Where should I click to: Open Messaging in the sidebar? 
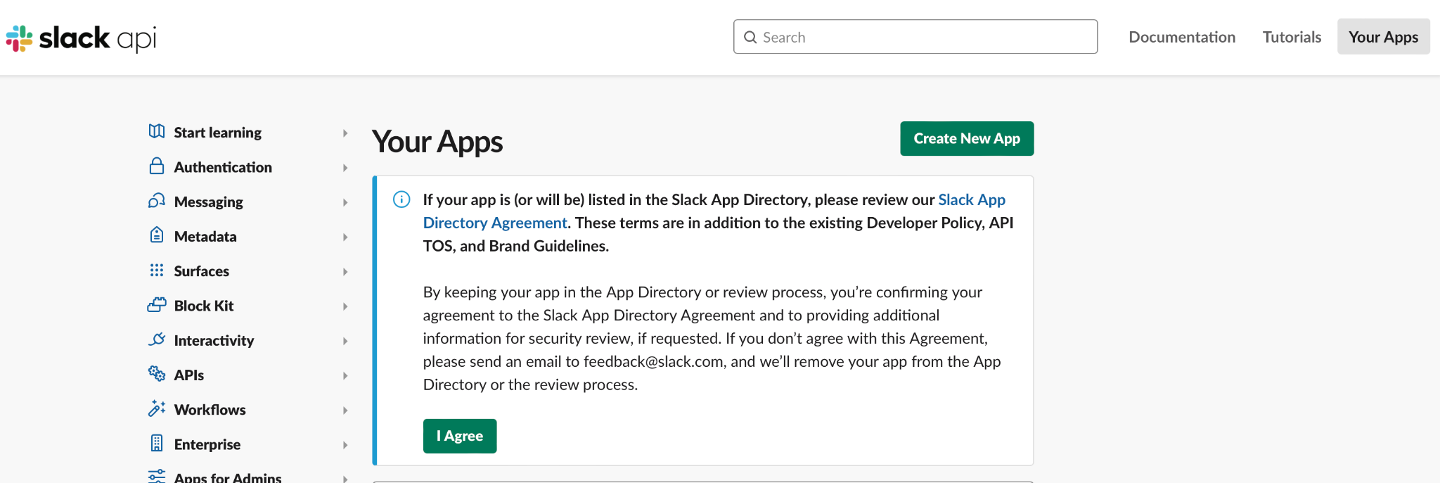click(208, 202)
